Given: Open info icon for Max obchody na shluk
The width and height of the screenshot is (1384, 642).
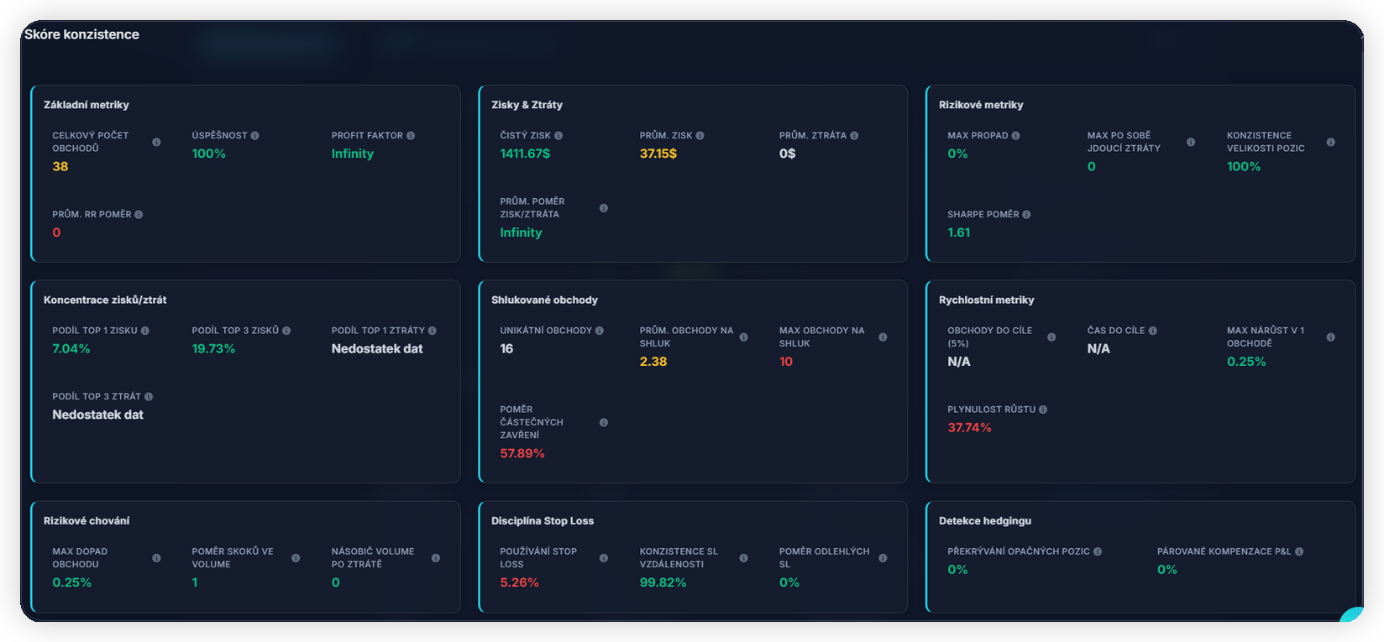Looking at the screenshot, I should click(882, 337).
